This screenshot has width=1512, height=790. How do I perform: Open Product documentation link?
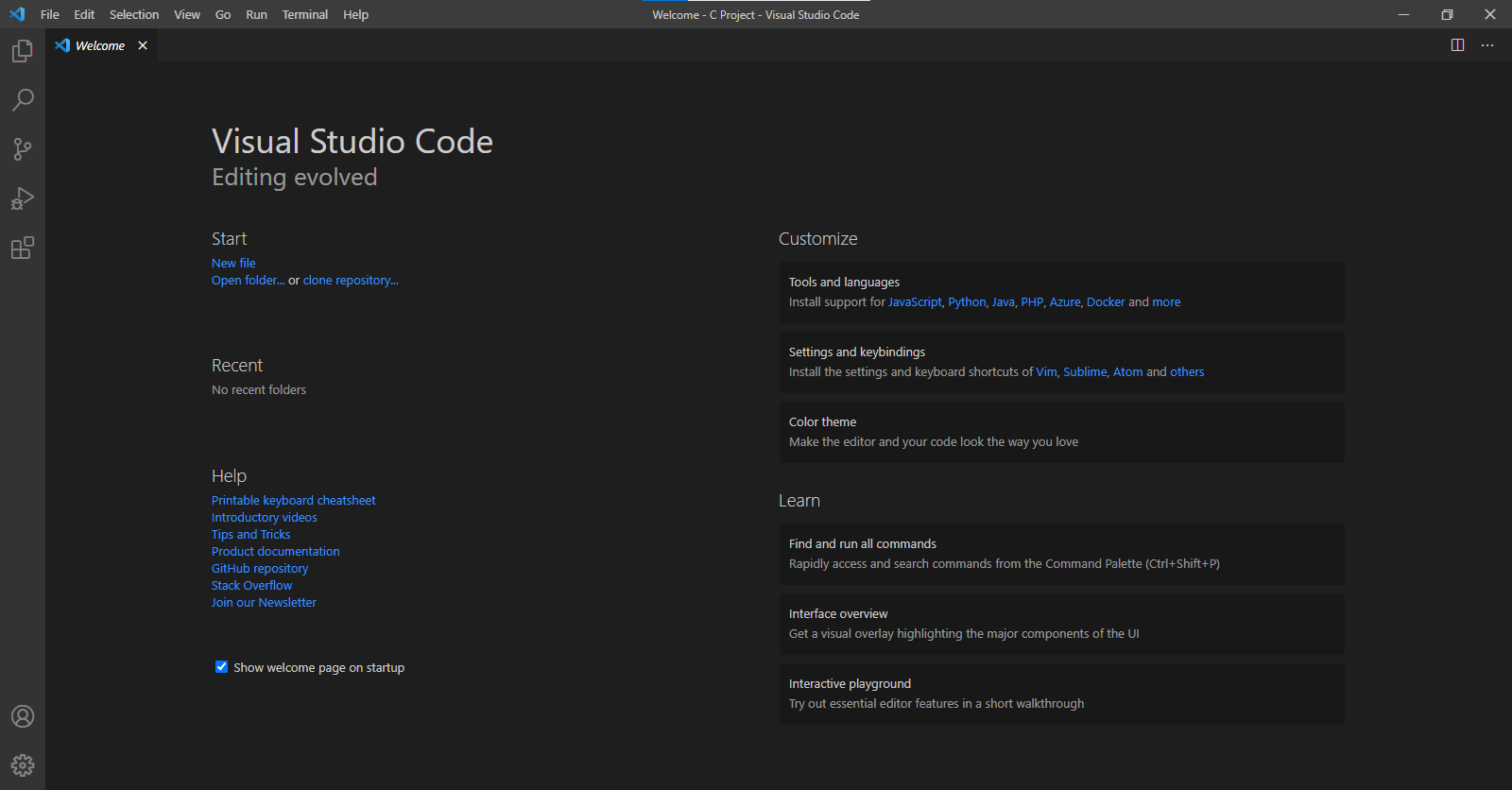pos(276,551)
